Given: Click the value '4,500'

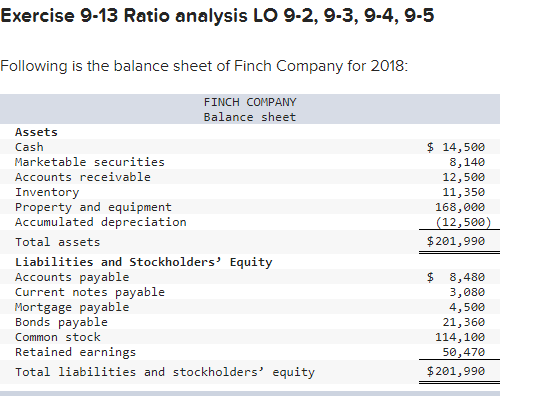Looking at the screenshot, I should pyautogui.click(x=467, y=307).
